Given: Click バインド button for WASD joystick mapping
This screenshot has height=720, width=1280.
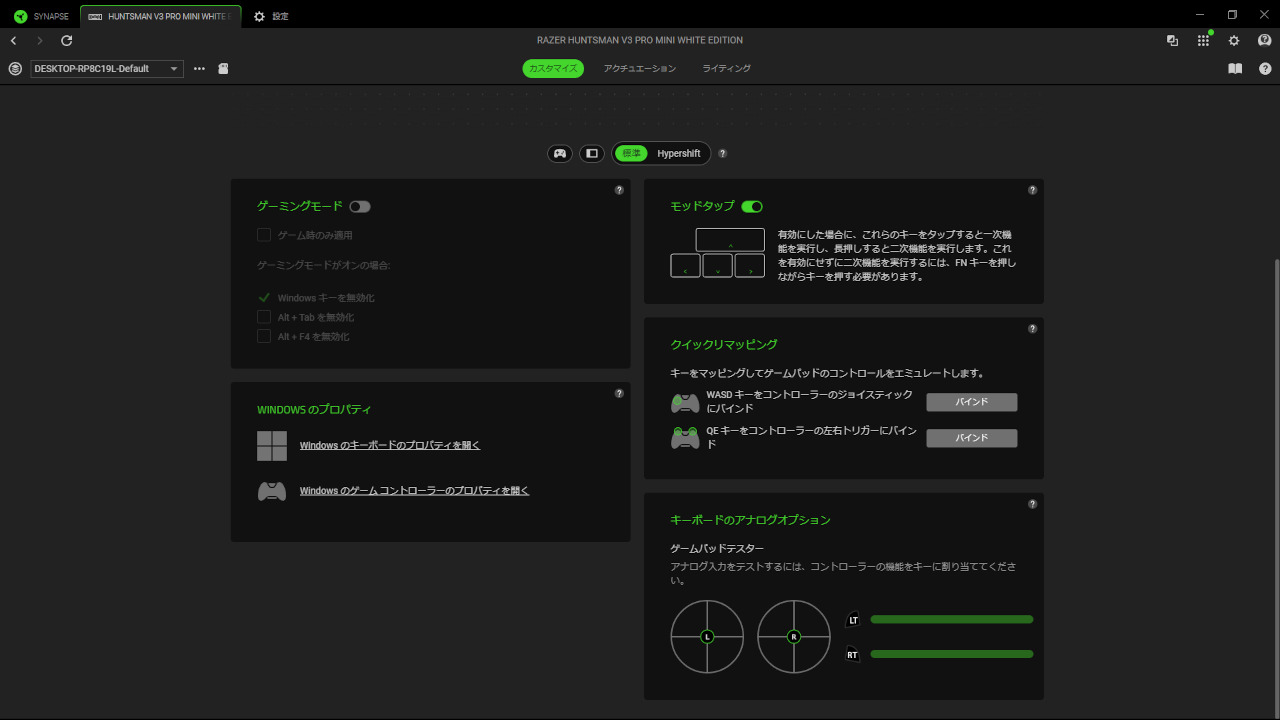Looking at the screenshot, I should tap(971, 402).
